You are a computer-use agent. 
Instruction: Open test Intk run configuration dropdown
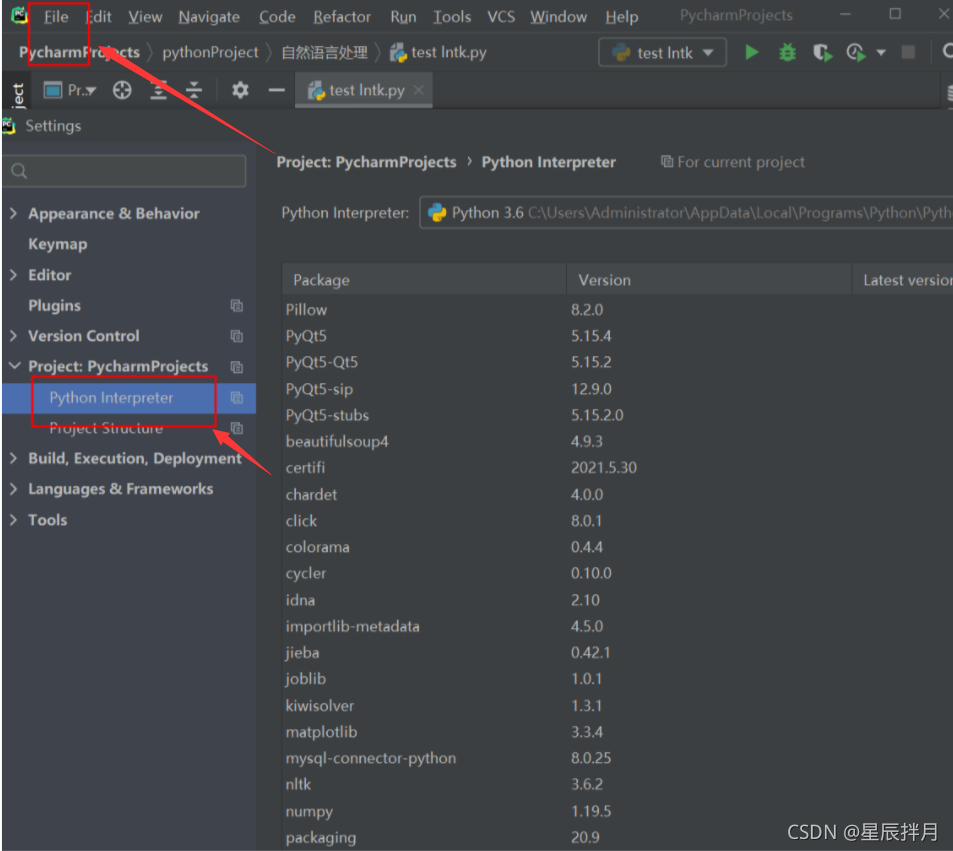pos(662,53)
